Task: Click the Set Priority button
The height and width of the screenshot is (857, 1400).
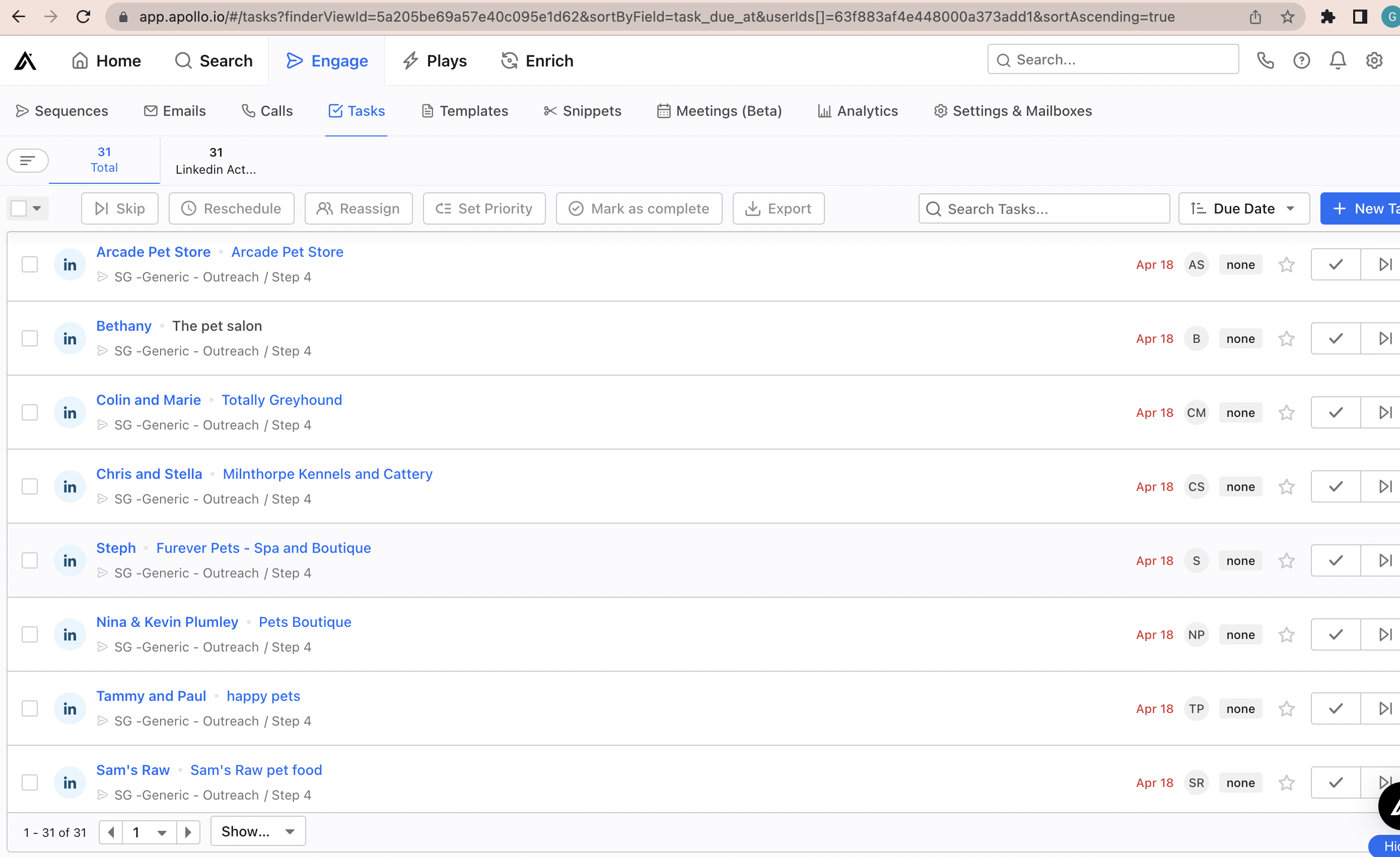Action: (484, 208)
